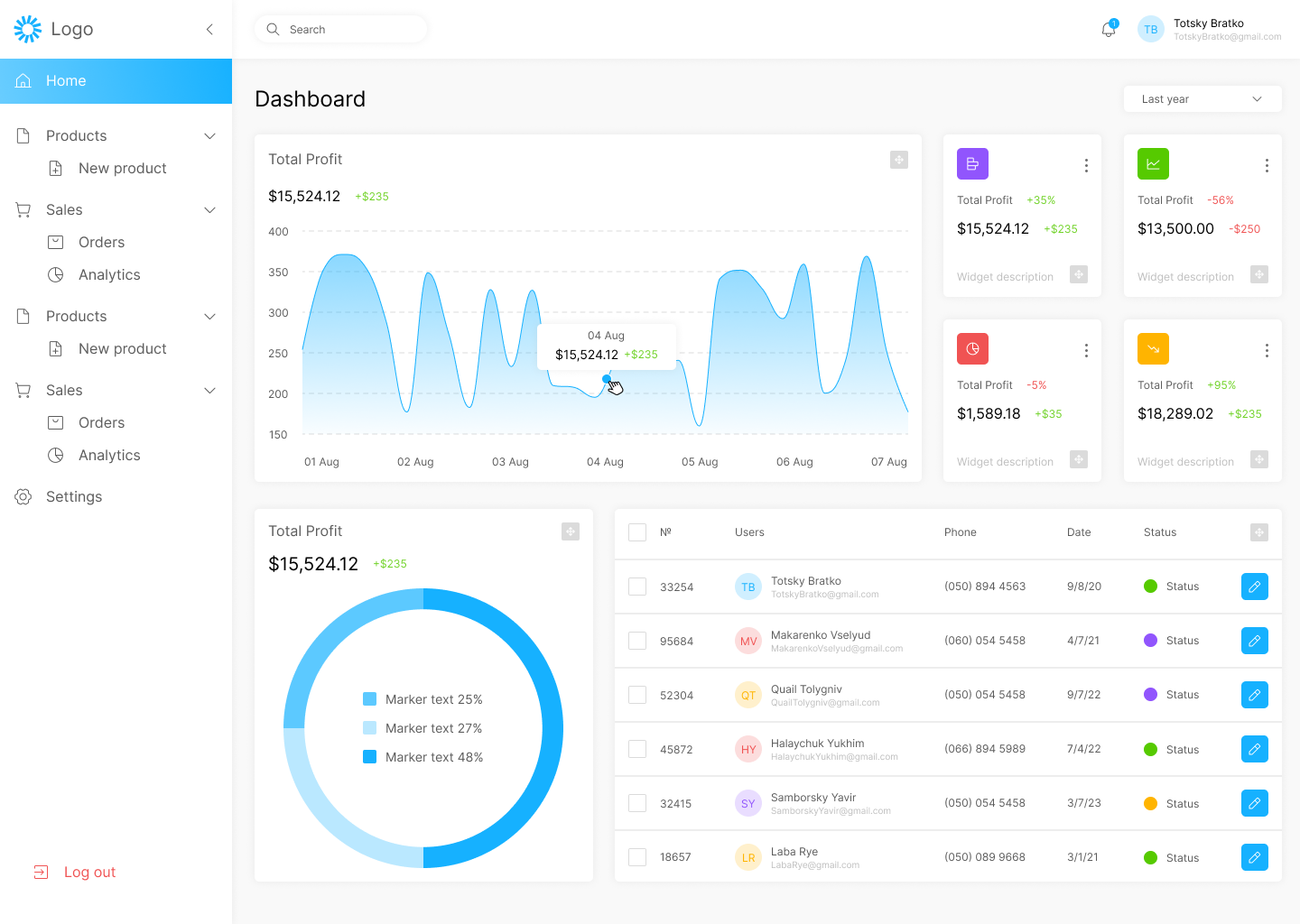1300x924 pixels.
Task: Click the Logo sunburst icon
Action: (28, 29)
